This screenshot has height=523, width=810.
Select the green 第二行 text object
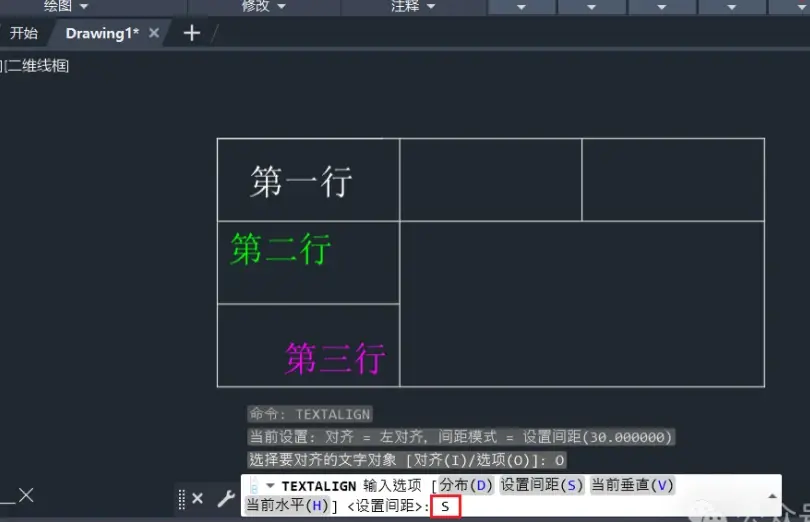pos(281,249)
